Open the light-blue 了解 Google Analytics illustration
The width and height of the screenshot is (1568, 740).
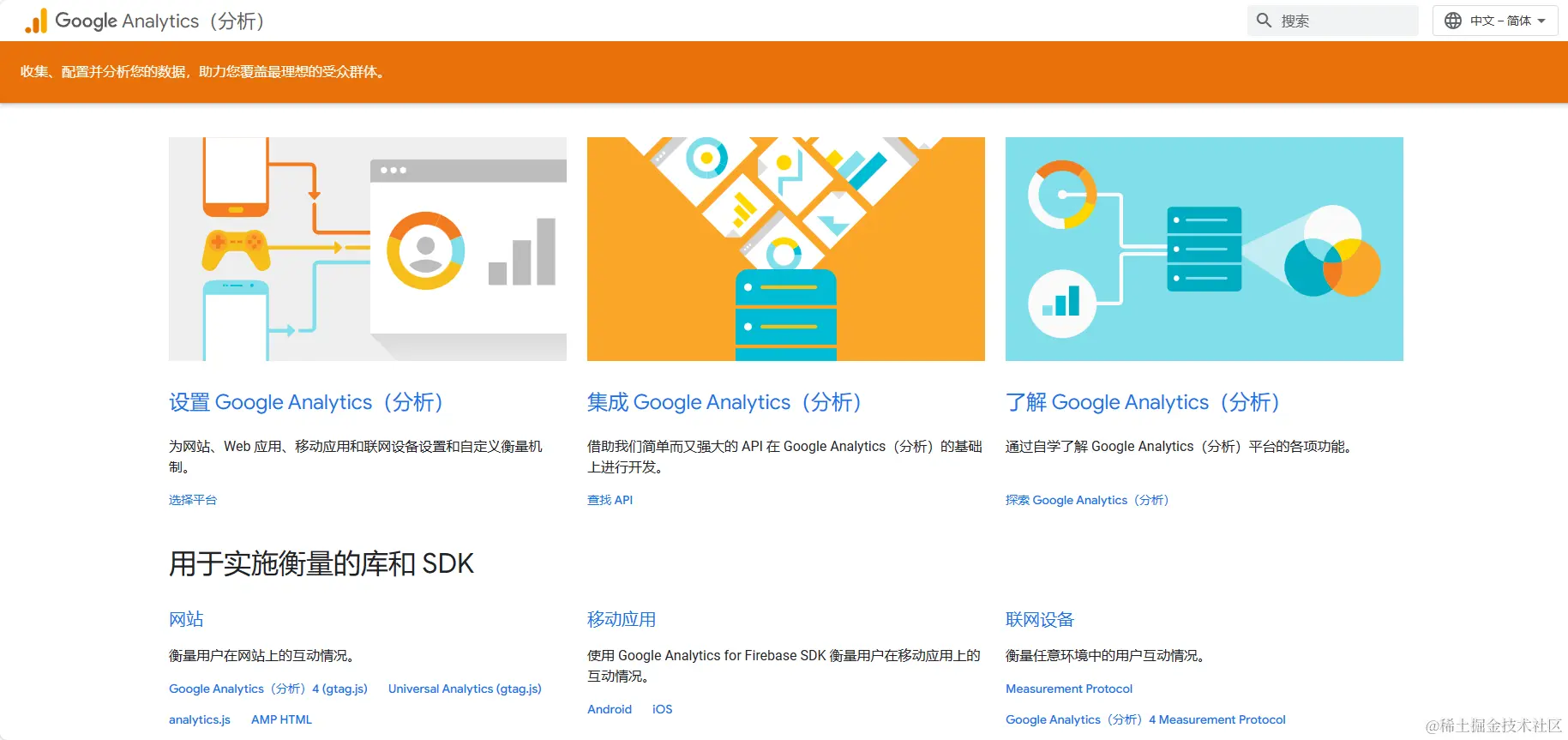click(x=1205, y=249)
